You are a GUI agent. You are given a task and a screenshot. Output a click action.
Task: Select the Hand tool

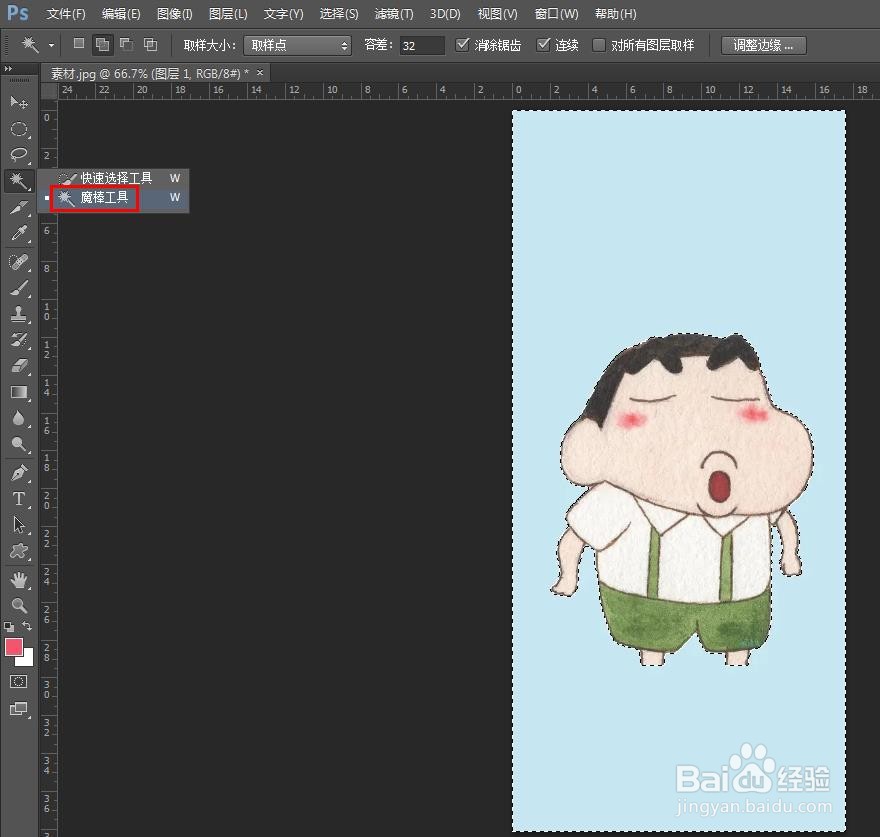[x=19, y=580]
